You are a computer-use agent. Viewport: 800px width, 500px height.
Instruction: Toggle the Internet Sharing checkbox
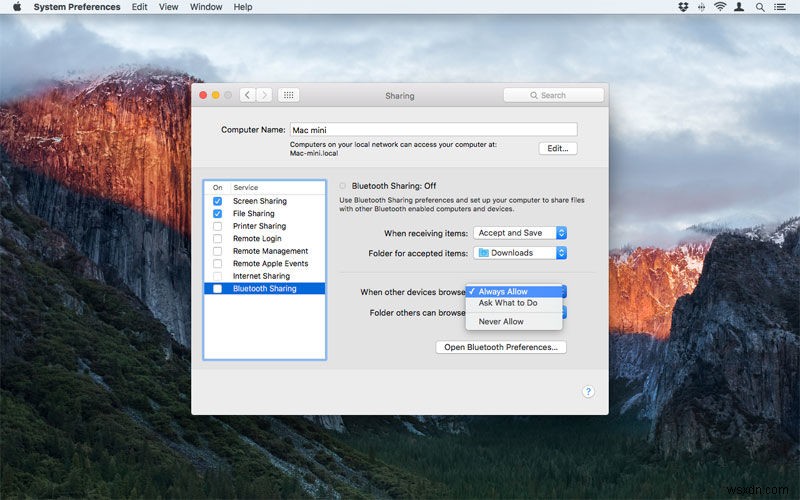[217, 276]
